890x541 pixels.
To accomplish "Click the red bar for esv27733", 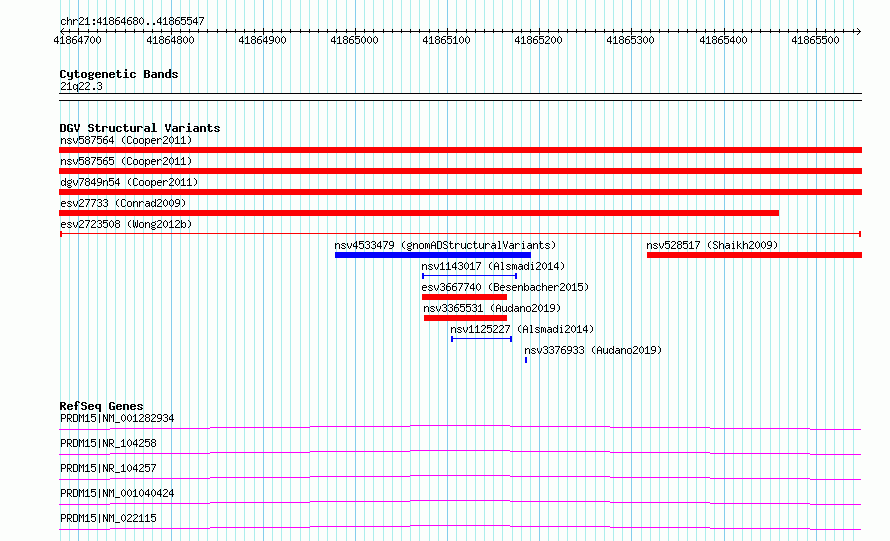I will coord(419,213).
